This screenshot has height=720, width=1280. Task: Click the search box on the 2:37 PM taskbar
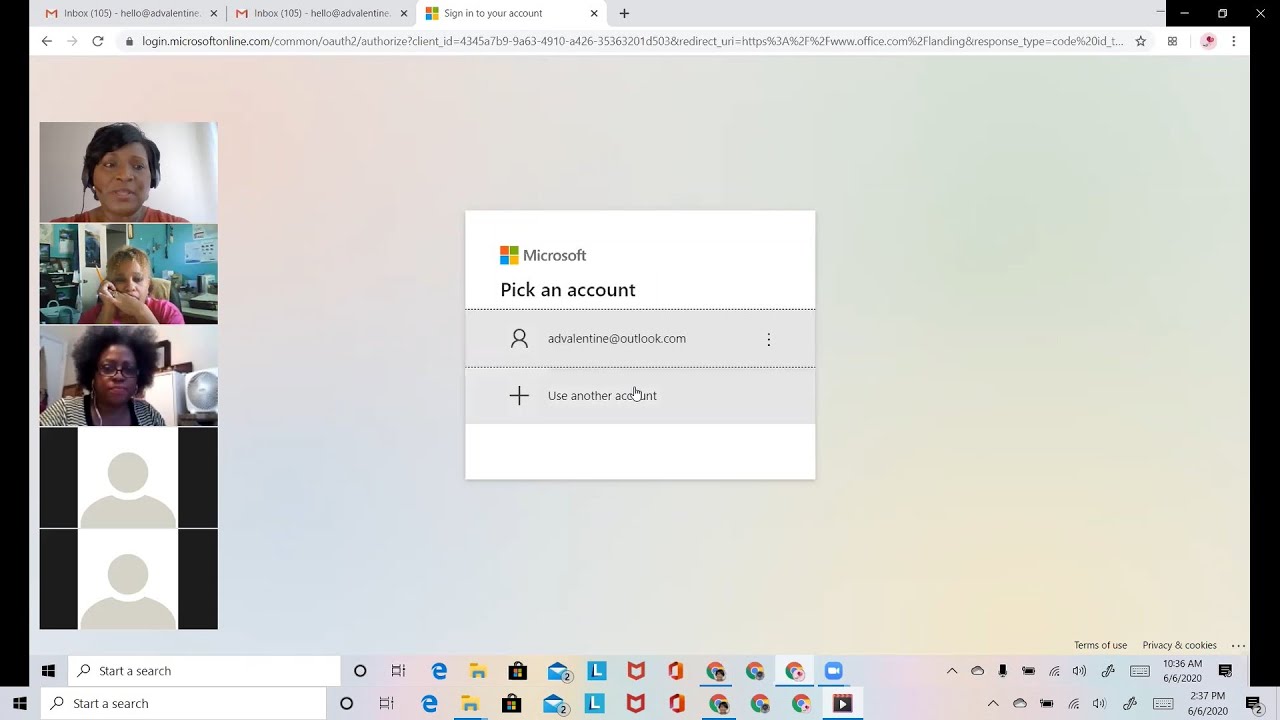pyautogui.click(x=183, y=704)
